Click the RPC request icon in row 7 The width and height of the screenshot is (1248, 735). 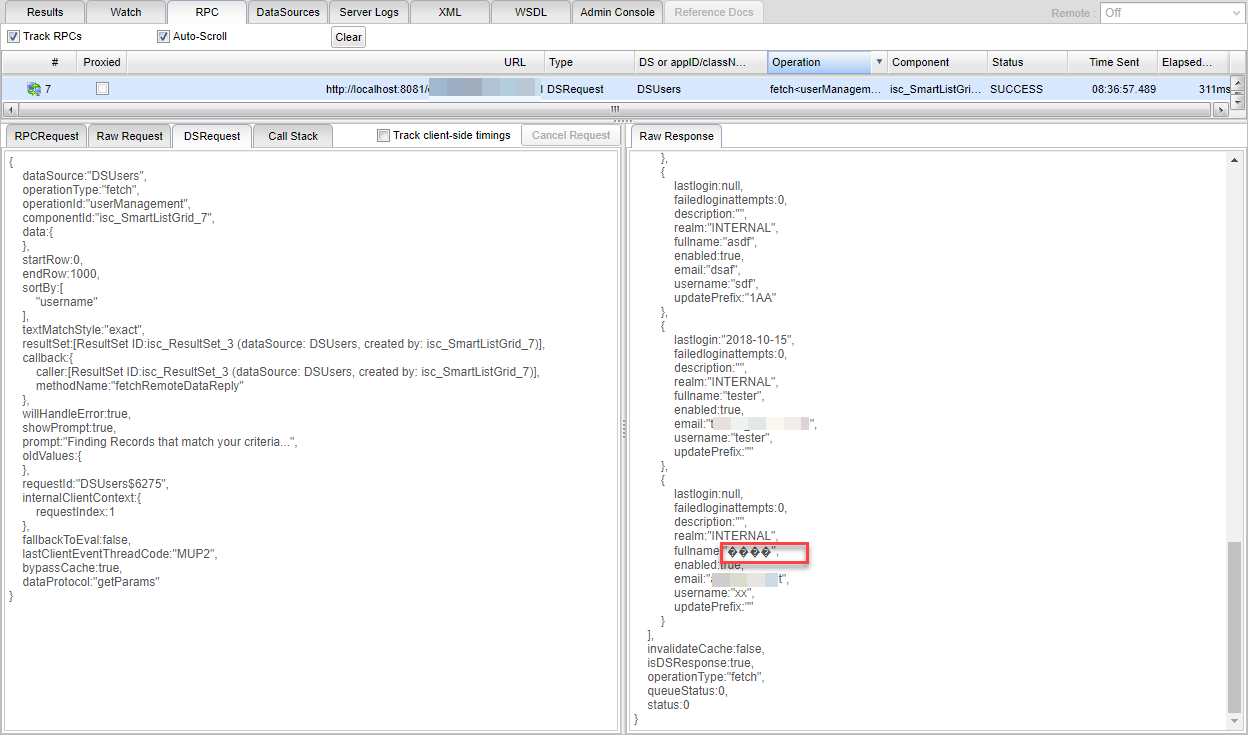click(34, 89)
